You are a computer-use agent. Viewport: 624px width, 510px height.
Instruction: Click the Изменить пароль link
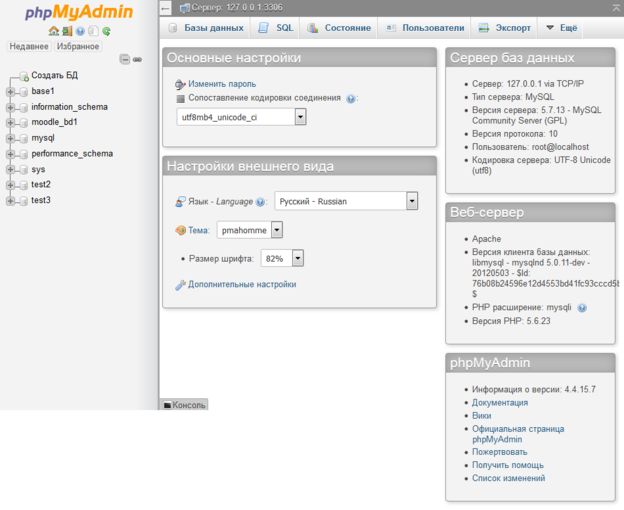[222, 84]
